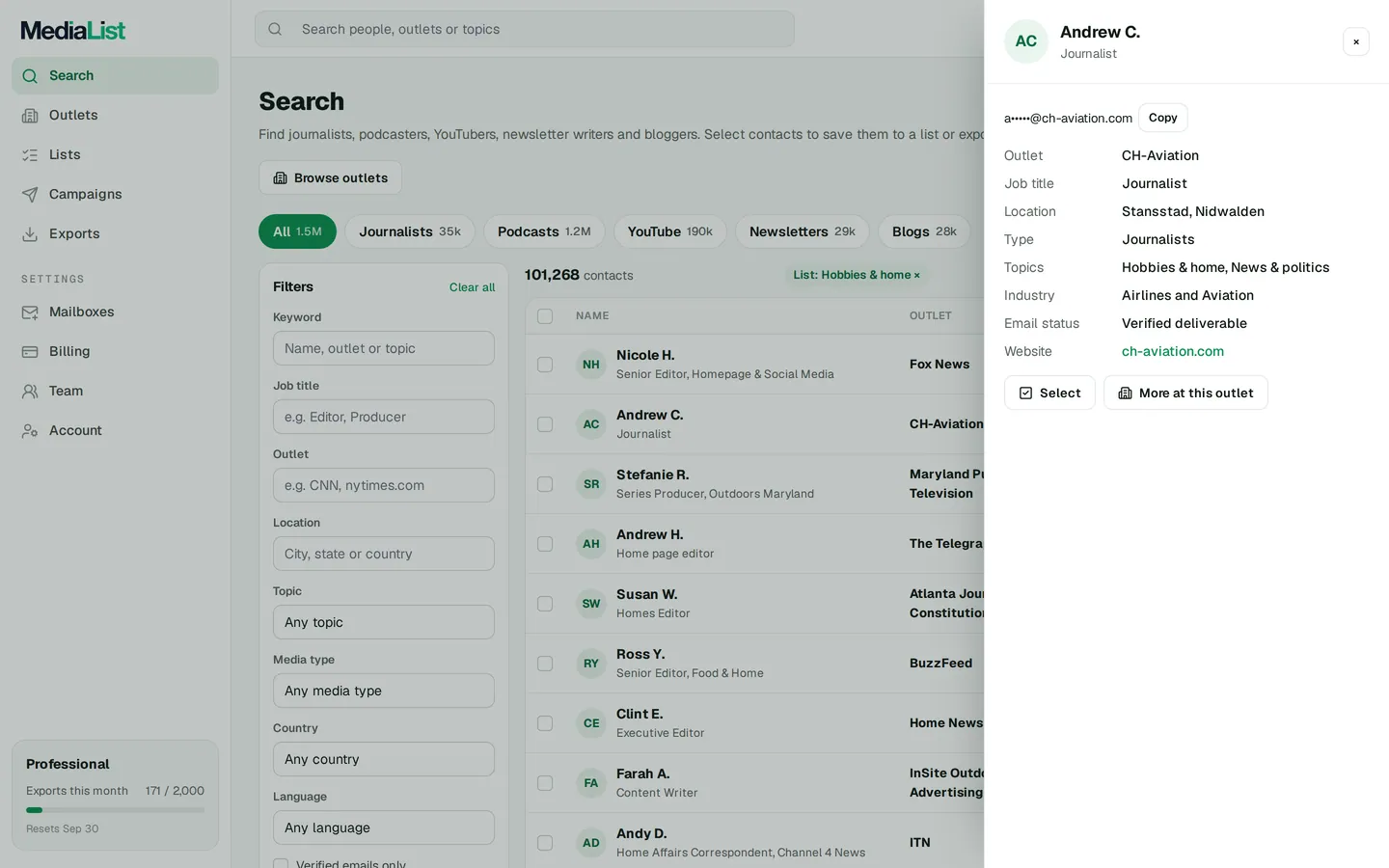Click the RY avatar for Ross Y.

pos(591,664)
